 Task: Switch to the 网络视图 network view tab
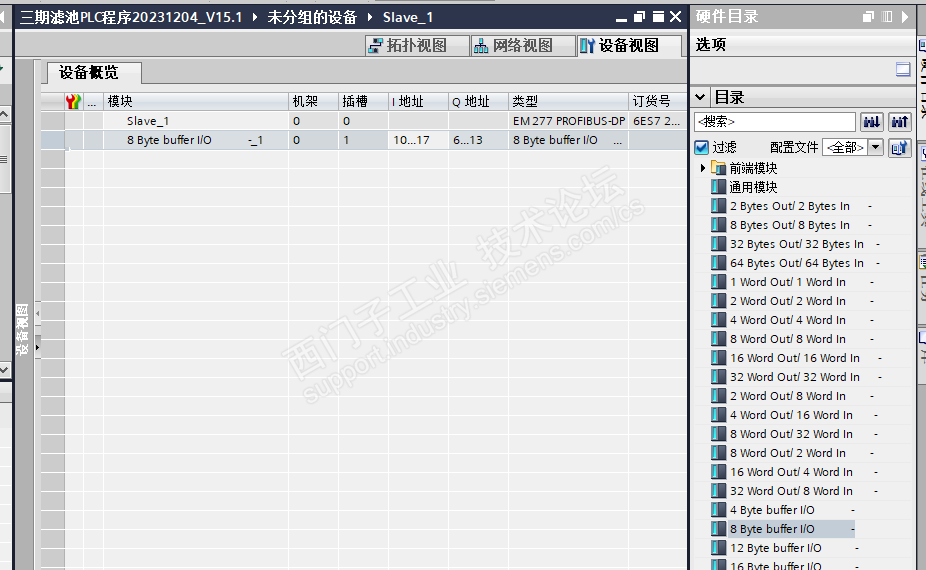(523, 45)
